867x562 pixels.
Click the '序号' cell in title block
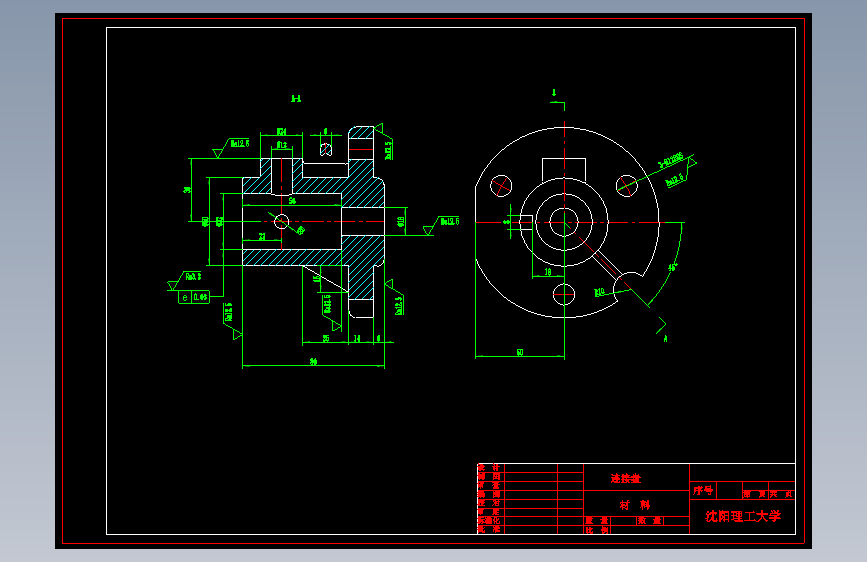coord(703,490)
